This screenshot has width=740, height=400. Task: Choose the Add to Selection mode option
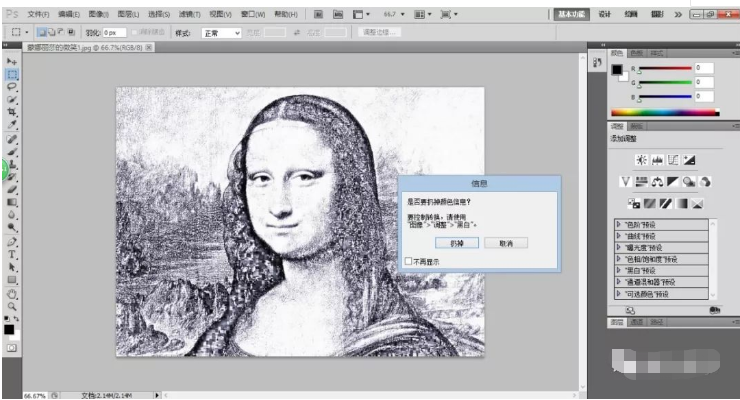click(51, 33)
